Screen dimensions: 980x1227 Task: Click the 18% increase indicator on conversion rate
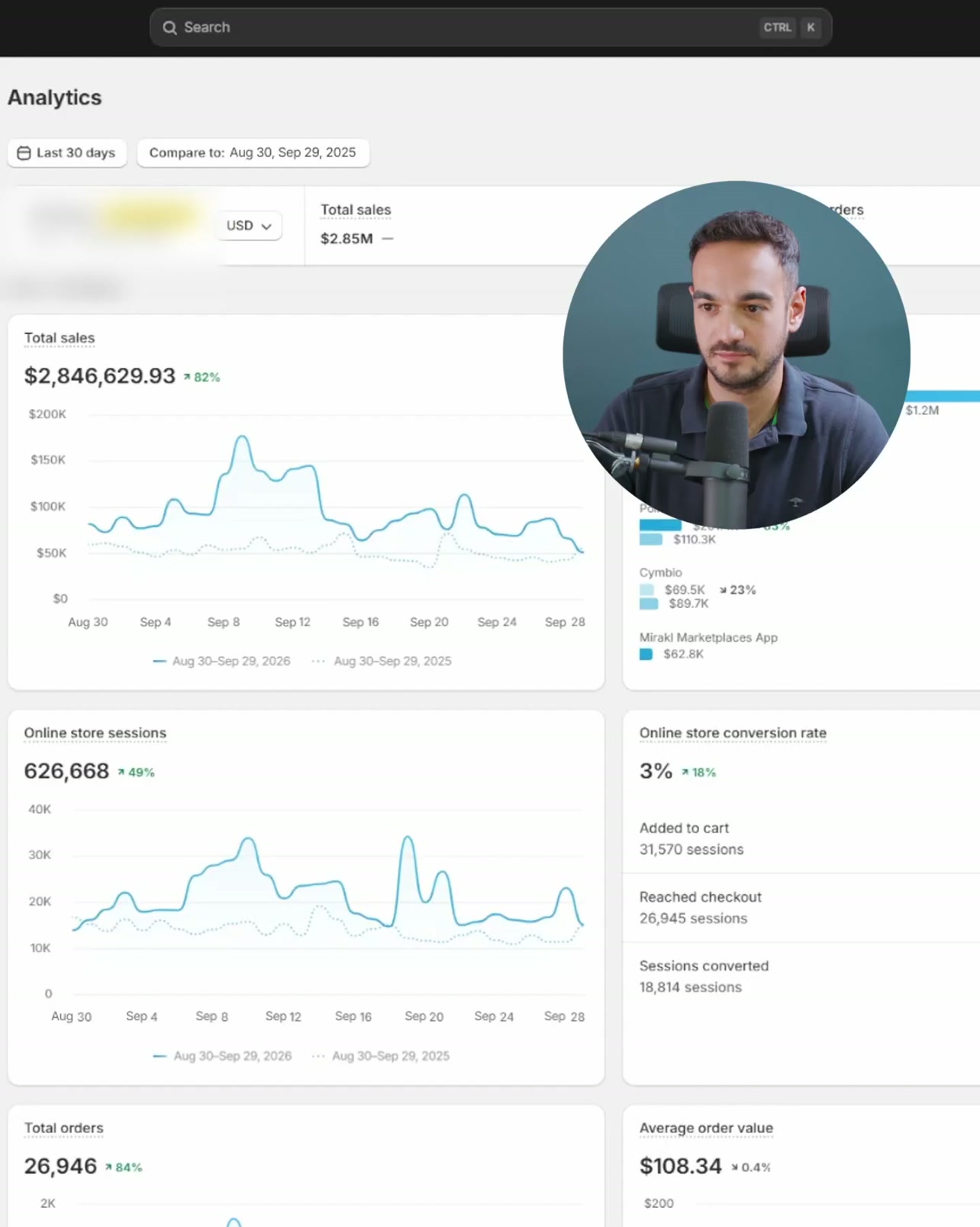click(x=698, y=772)
